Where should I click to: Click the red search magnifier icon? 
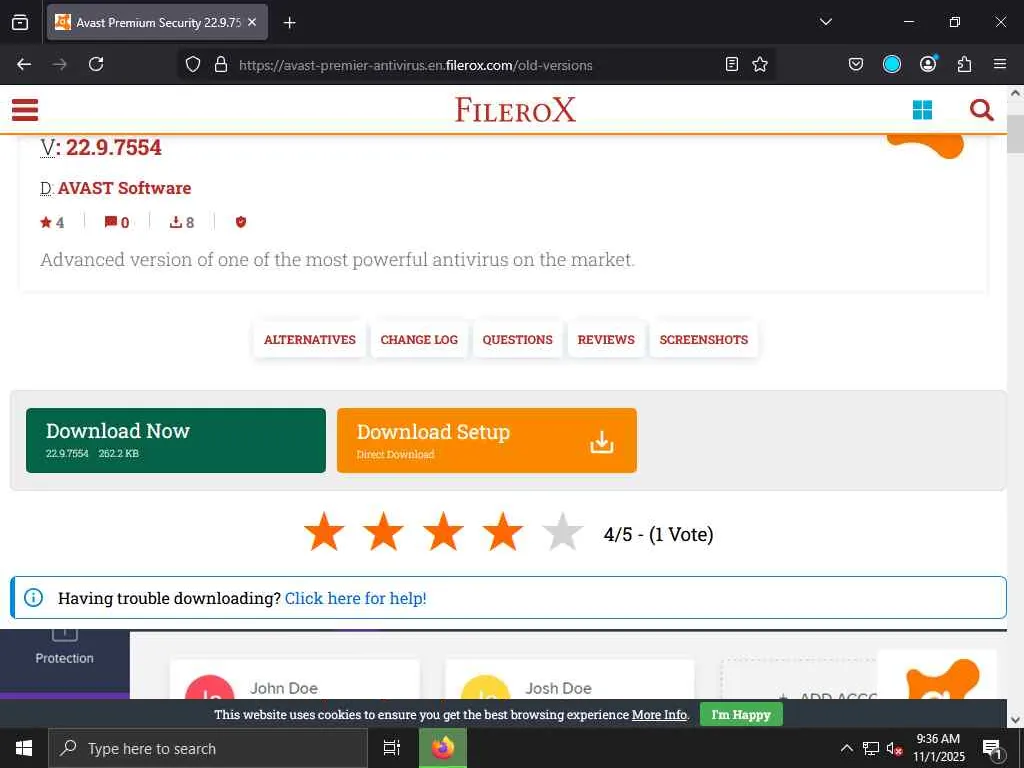[981, 110]
